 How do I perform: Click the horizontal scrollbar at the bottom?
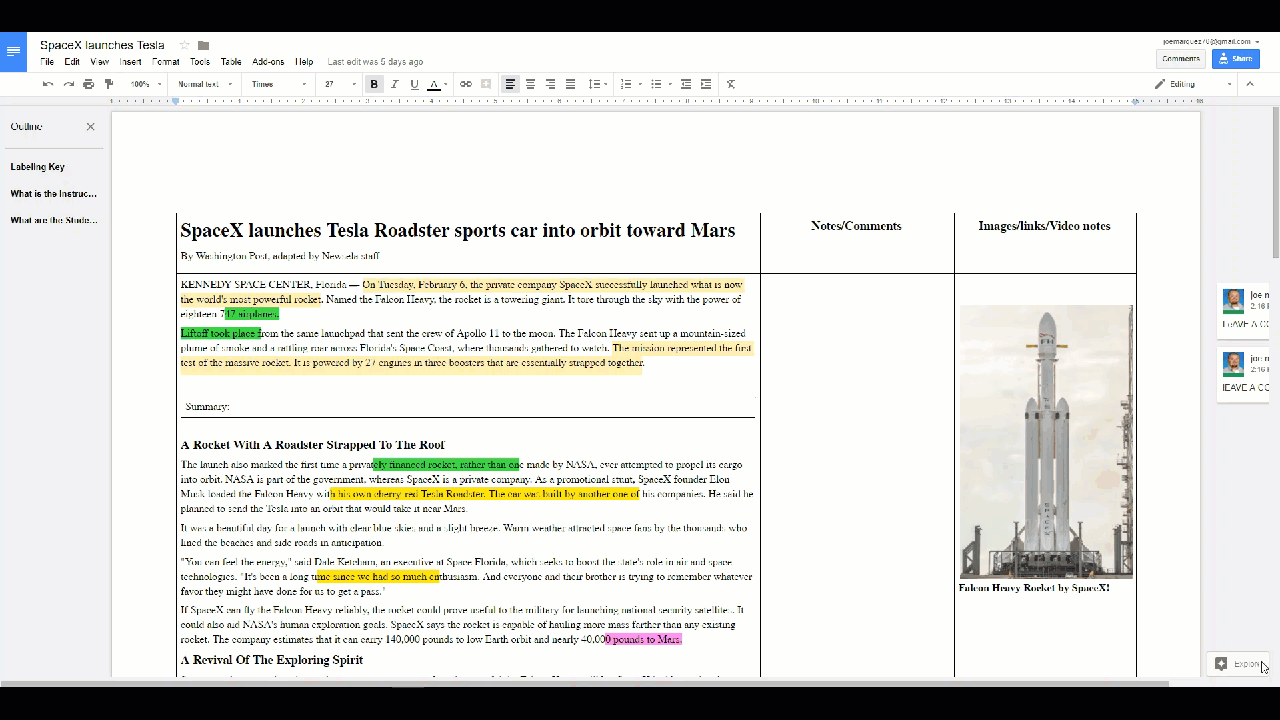pos(584,684)
